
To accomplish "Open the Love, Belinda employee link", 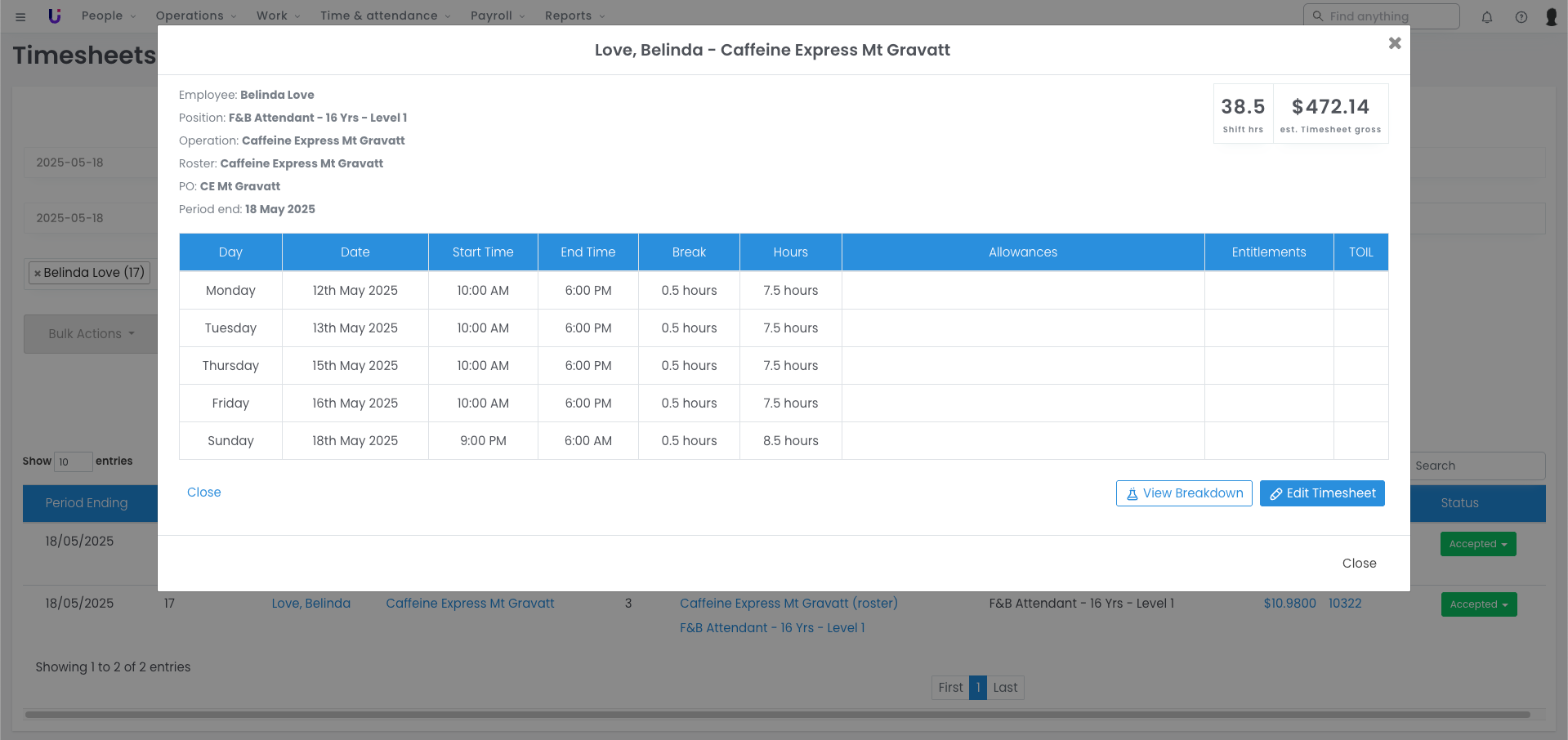I will 310,604.
